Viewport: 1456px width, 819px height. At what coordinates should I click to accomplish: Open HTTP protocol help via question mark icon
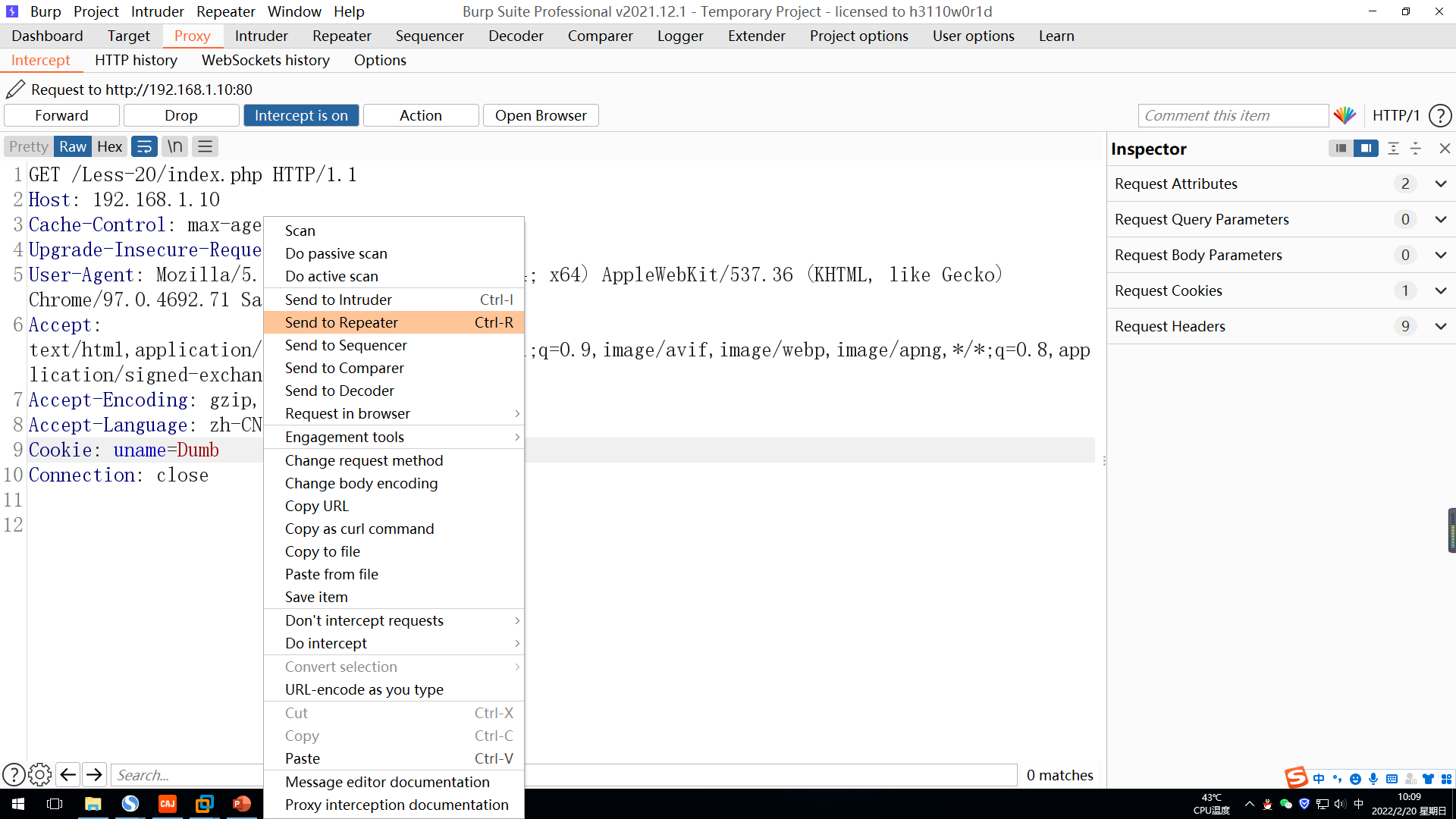[1440, 115]
